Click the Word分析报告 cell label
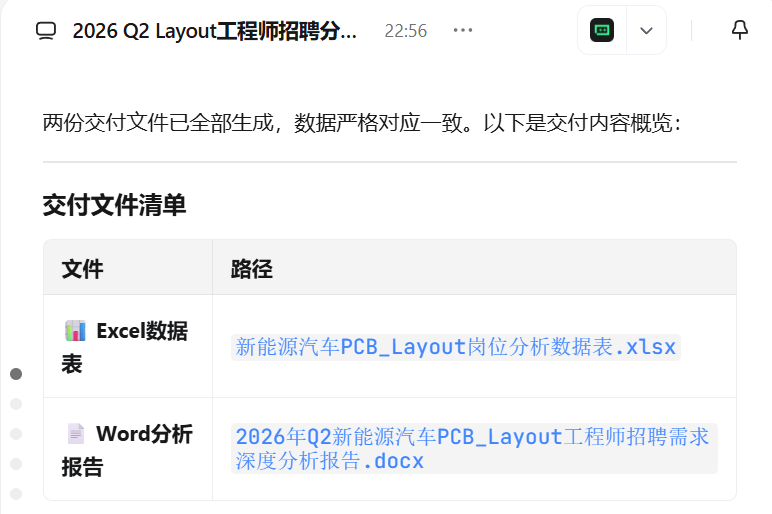The height and width of the screenshot is (514, 772). 127,450
